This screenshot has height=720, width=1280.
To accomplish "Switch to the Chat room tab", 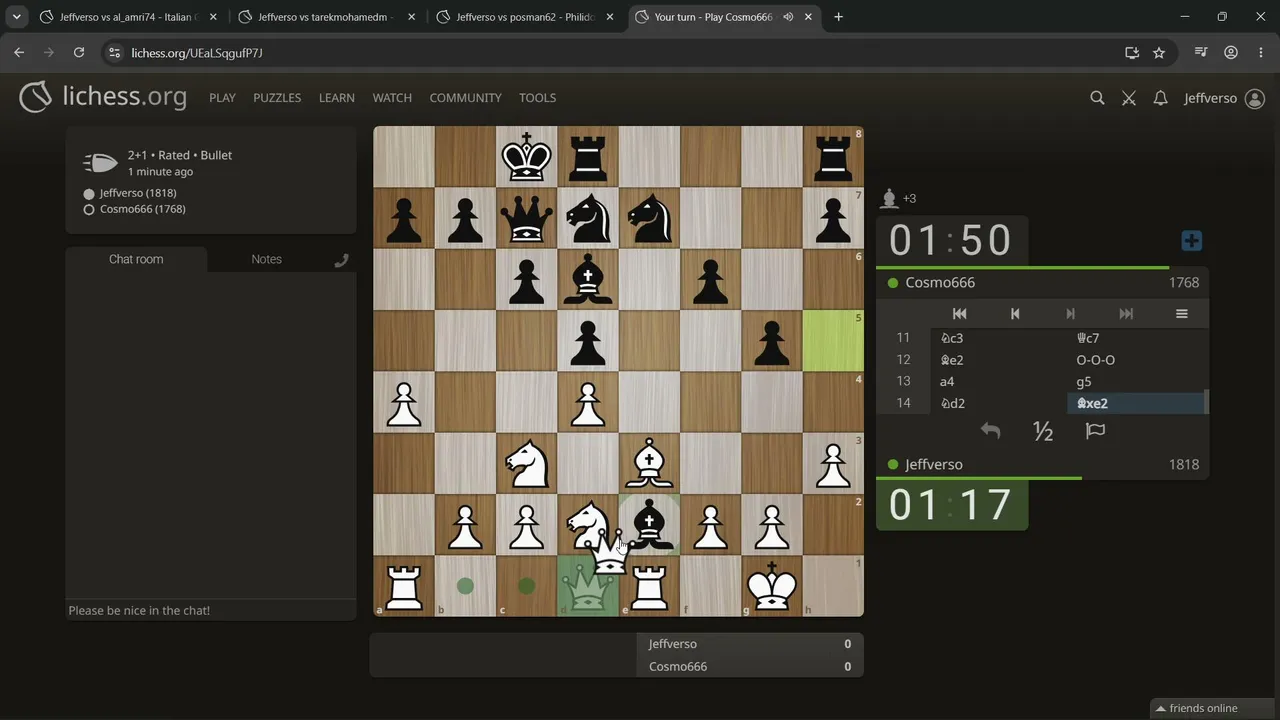I will click(136, 259).
